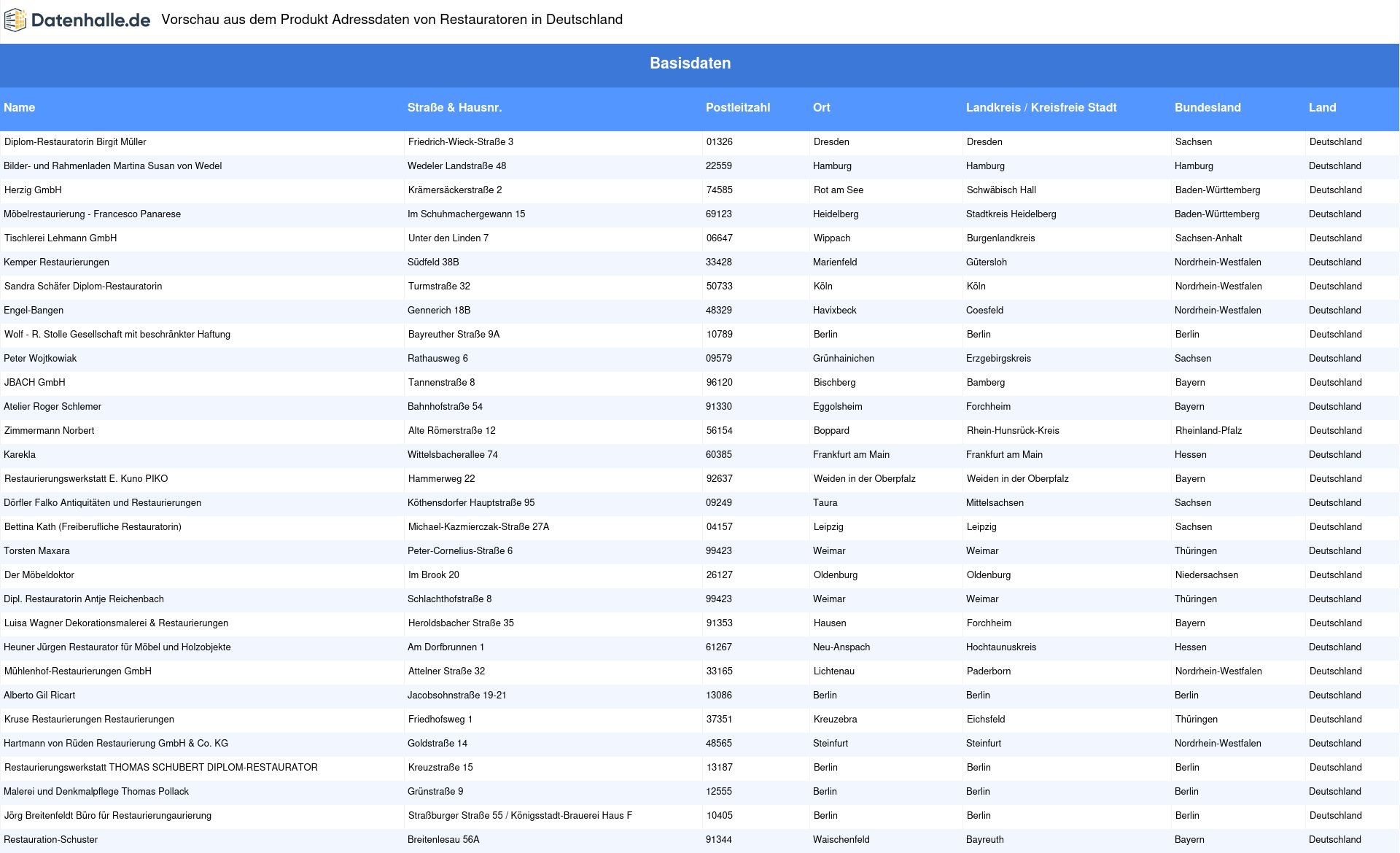Open the Datenhalle.de brand name link
The image size is (1400, 853).
click(90, 20)
